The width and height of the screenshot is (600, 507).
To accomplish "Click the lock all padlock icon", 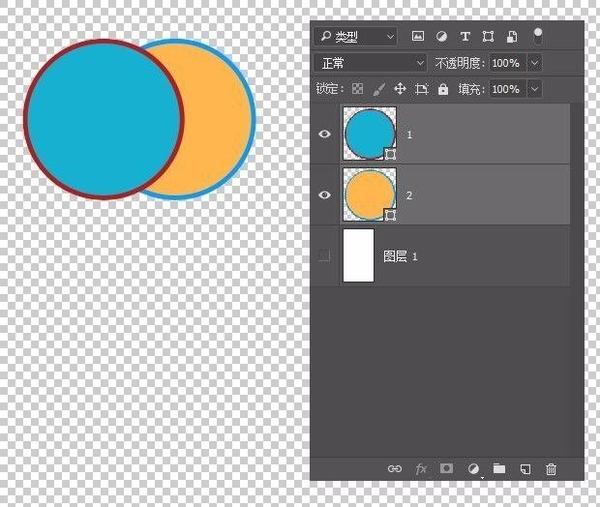I will tap(443, 89).
